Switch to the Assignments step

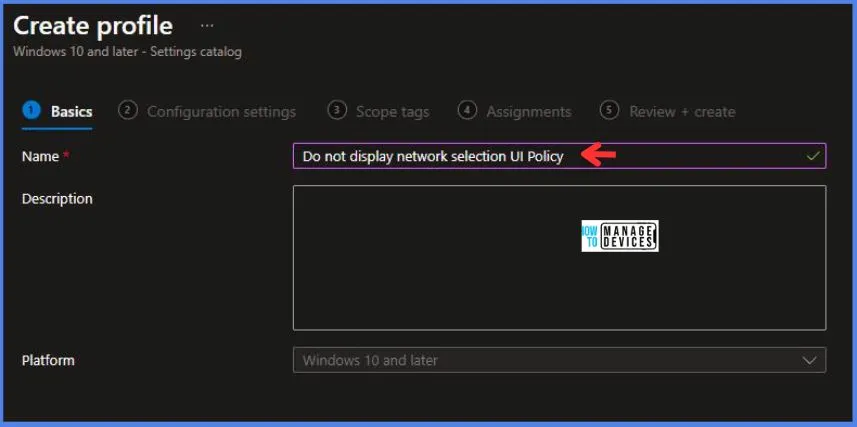[x=514, y=112]
